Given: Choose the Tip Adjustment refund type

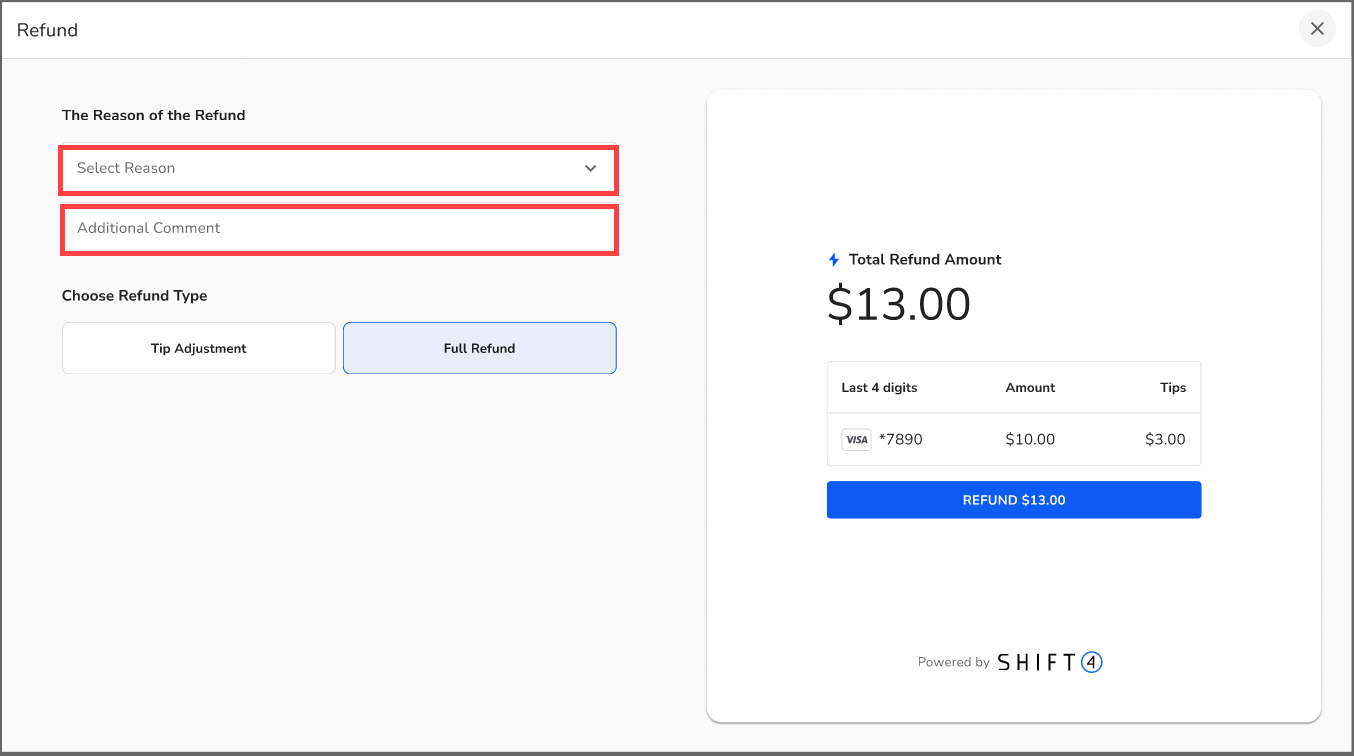Looking at the screenshot, I should 198,348.
